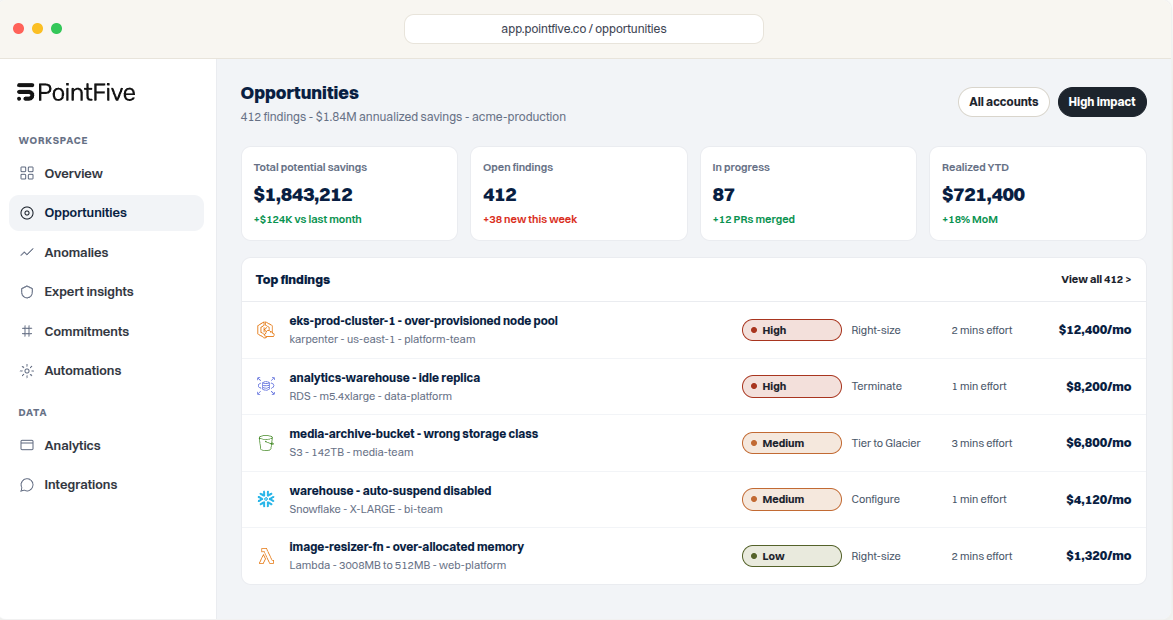Click the Automations gear icon
Screen dimensions: 1173x620
click(27, 371)
